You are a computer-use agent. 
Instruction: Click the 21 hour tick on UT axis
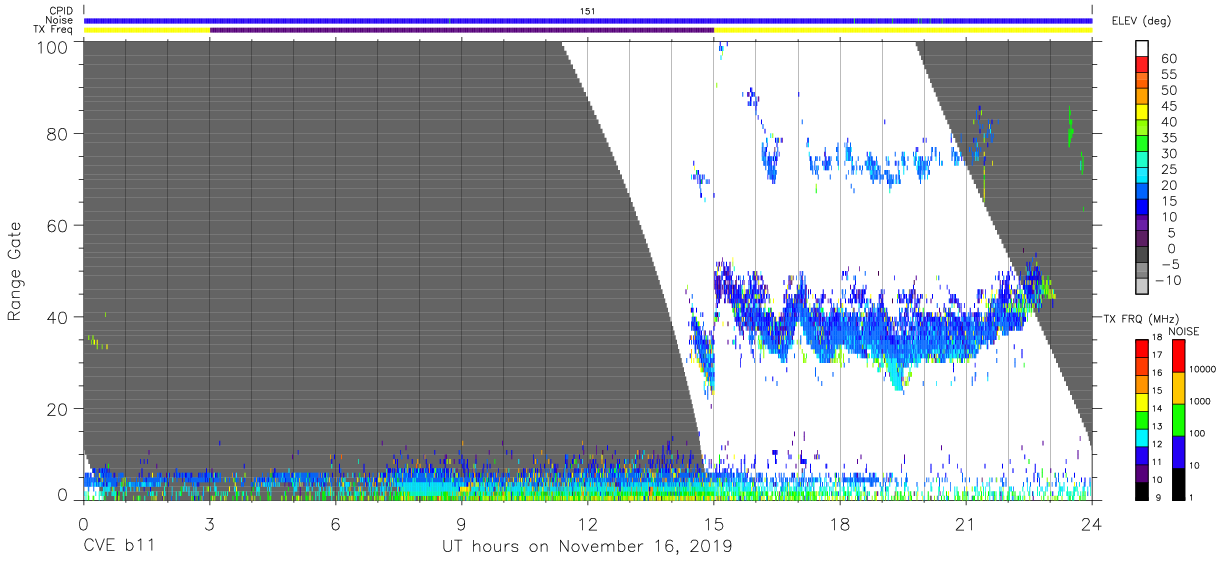(x=966, y=523)
